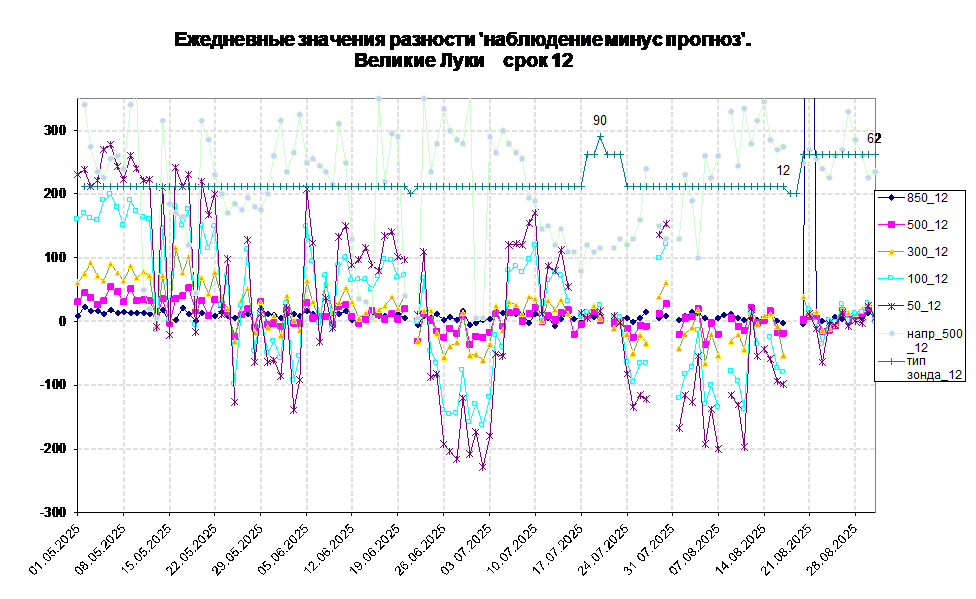
Task: Click the 850_12 dark blue diamond legend marker
Action: pyautogui.click(x=890, y=198)
